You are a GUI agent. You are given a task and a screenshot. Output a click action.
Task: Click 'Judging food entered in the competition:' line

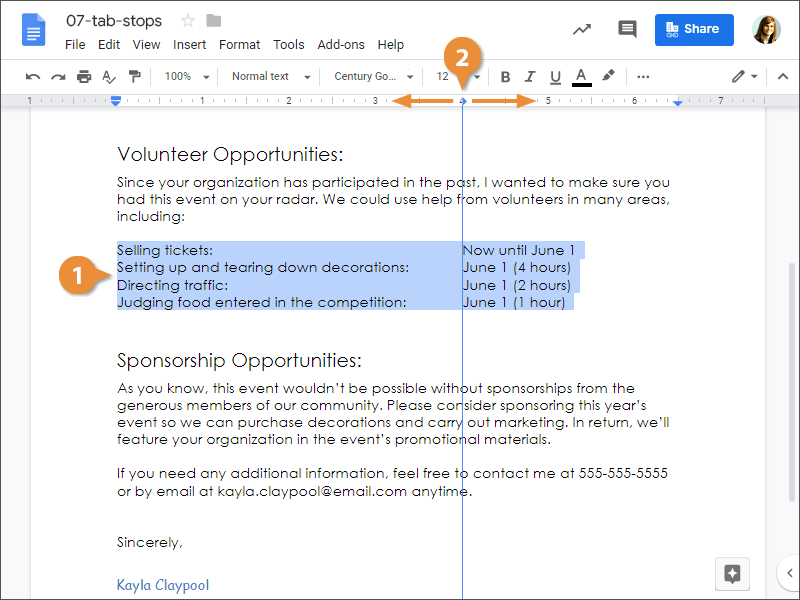(262, 303)
